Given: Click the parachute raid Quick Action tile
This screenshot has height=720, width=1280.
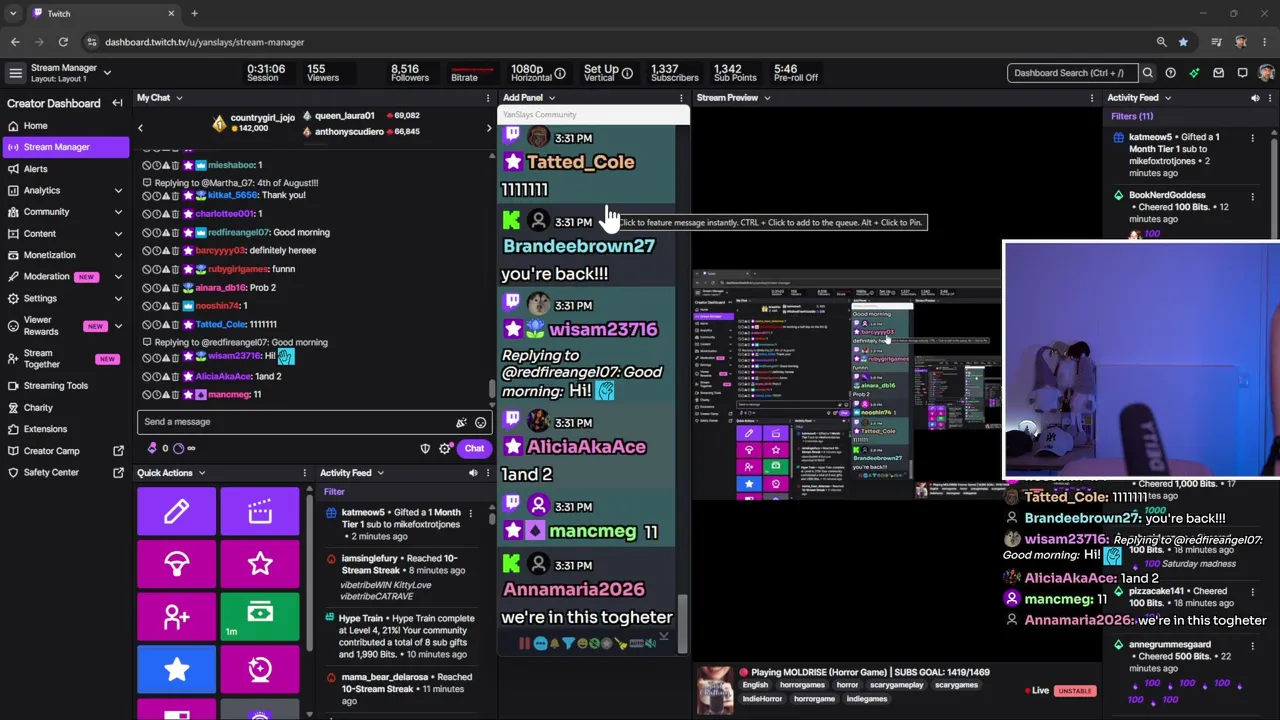Looking at the screenshot, I should click(176, 563).
